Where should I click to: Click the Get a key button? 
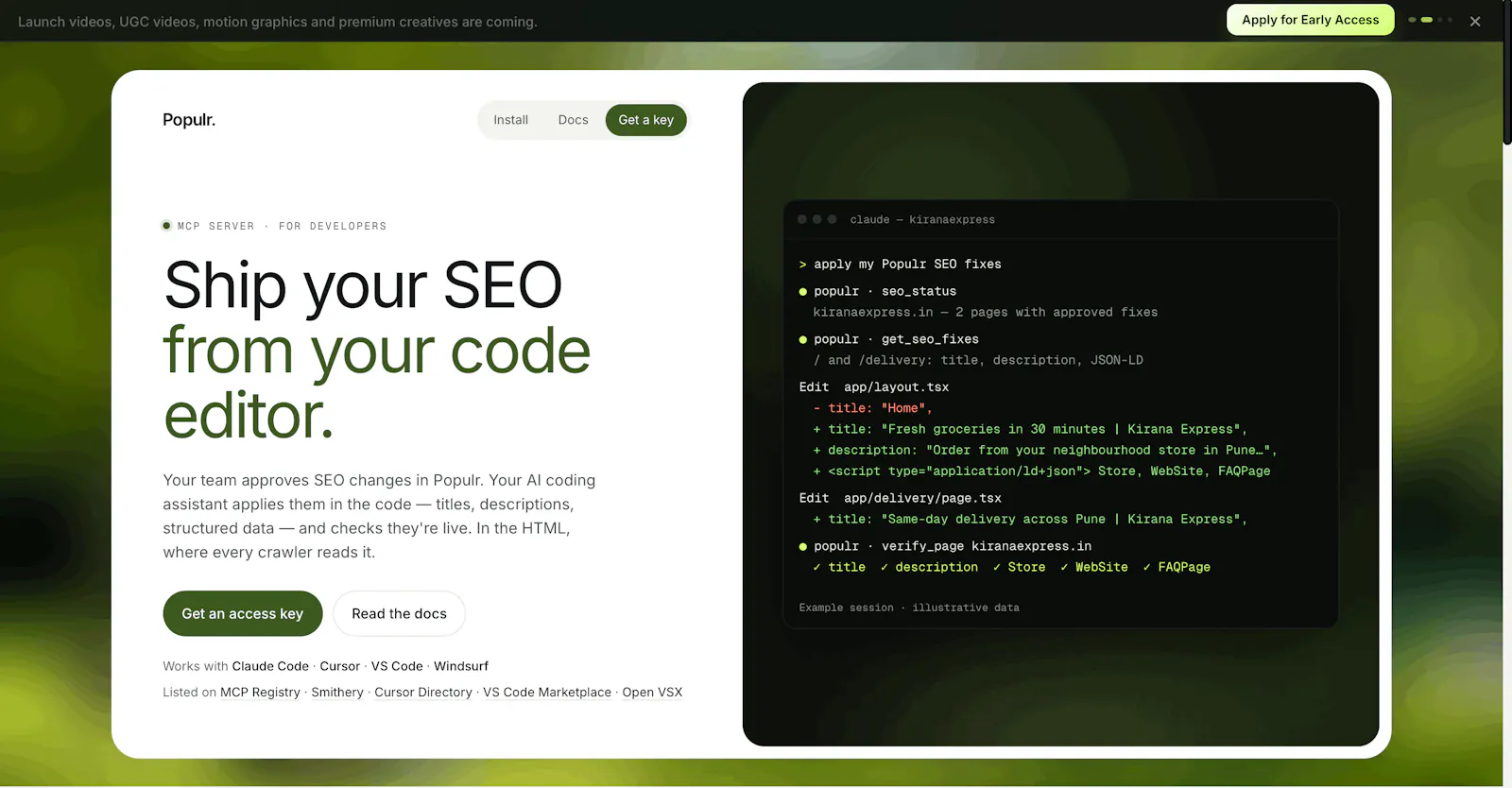pyautogui.click(x=646, y=120)
